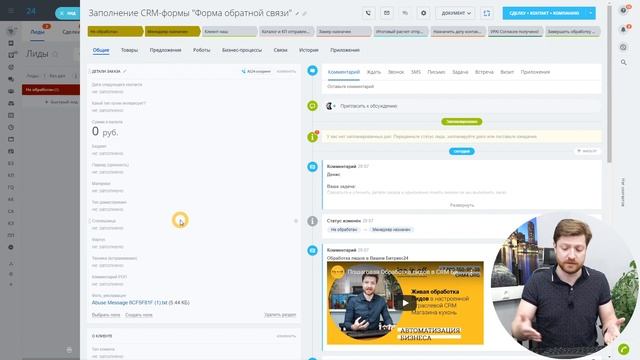Open the 'Документ' dropdown
This screenshot has width=640, height=360.
[456, 13]
